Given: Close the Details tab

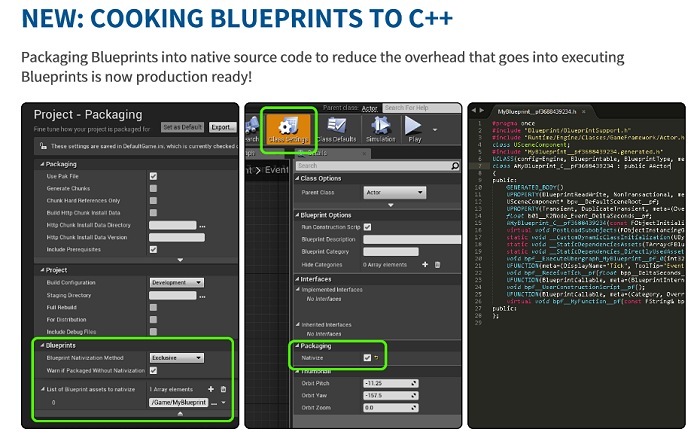Looking at the screenshot, I should tap(364, 153).
